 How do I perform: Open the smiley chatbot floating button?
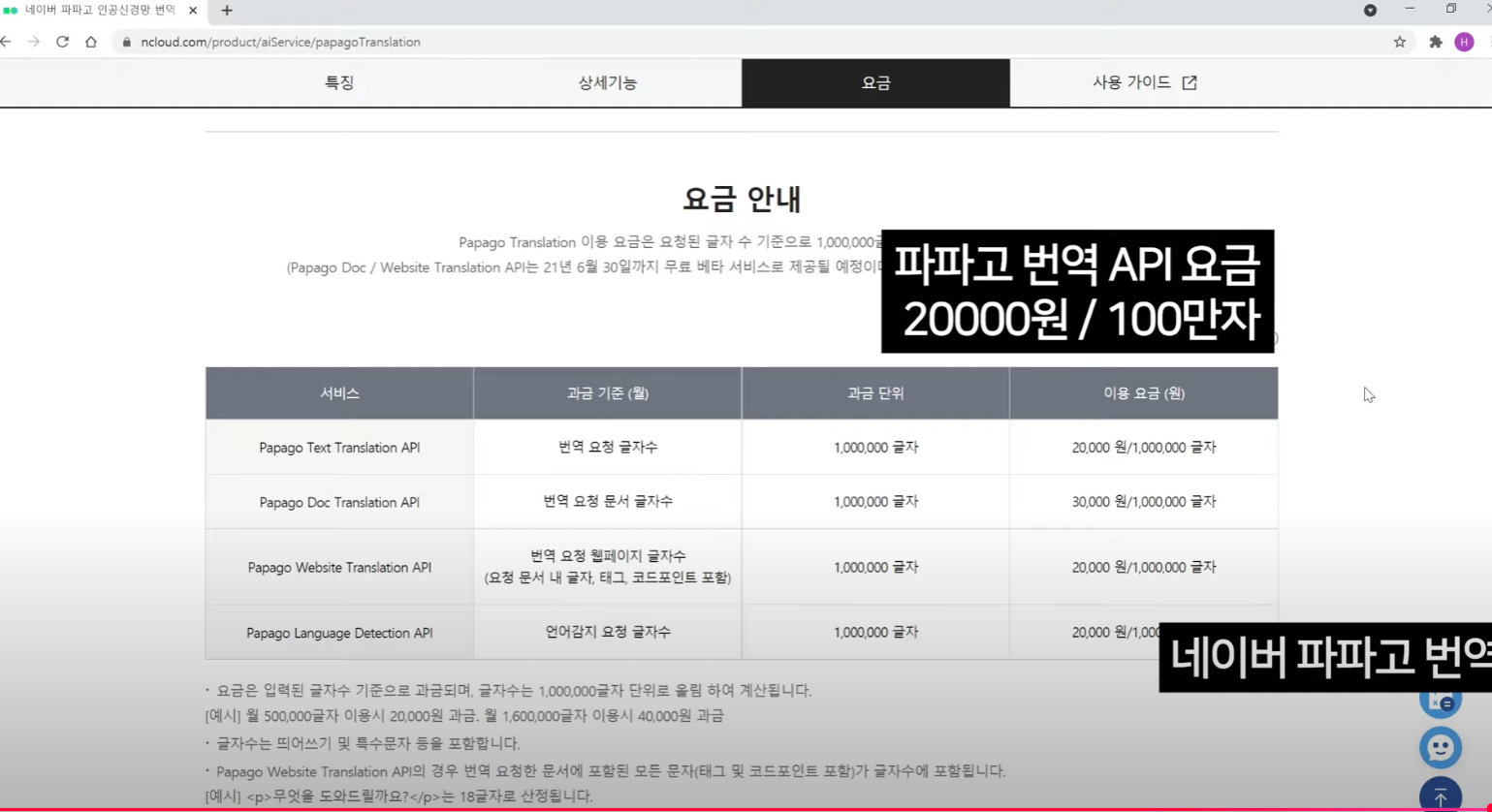pos(1440,747)
